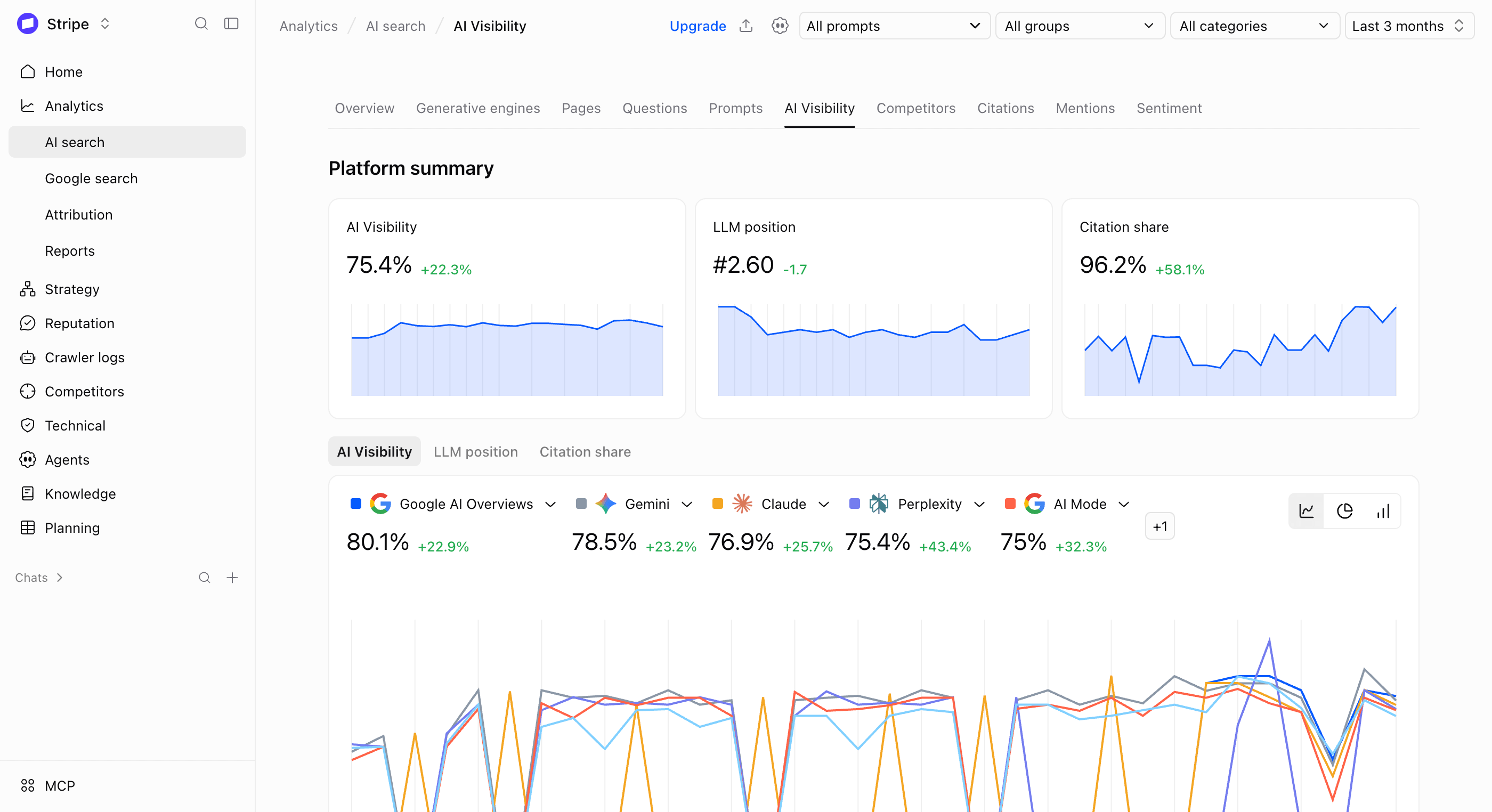This screenshot has width=1492, height=812.
Task: Click the Gemini sparkle logo
Action: [x=606, y=504]
